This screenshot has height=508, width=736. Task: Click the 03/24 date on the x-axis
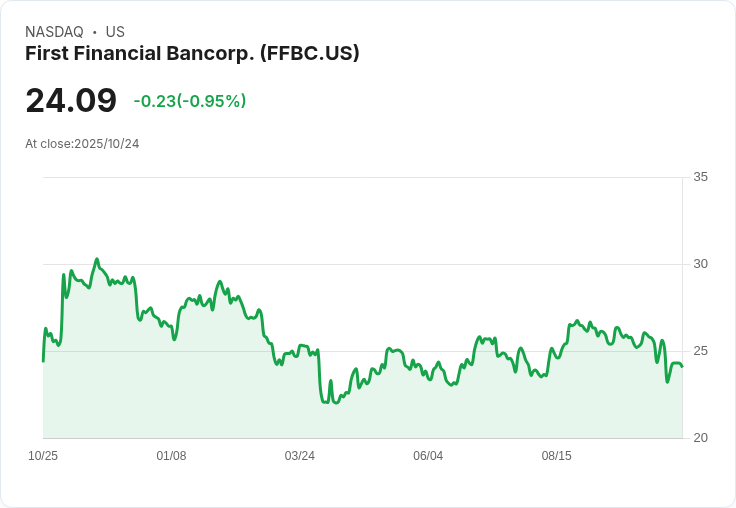pos(299,456)
